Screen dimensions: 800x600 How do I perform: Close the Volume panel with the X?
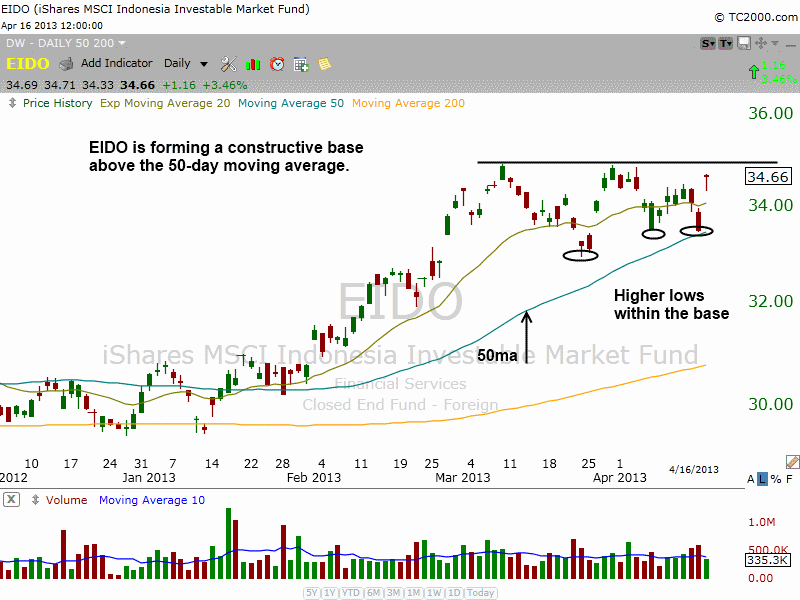(x=12, y=500)
